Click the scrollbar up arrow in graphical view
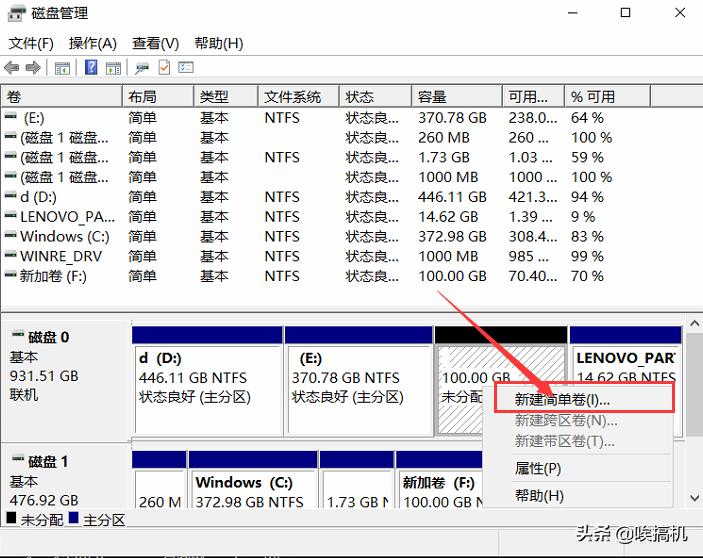This screenshot has height=558, width=703. click(694, 323)
